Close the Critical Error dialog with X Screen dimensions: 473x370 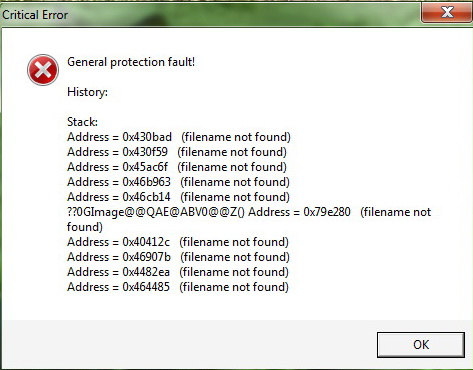point(447,13)
